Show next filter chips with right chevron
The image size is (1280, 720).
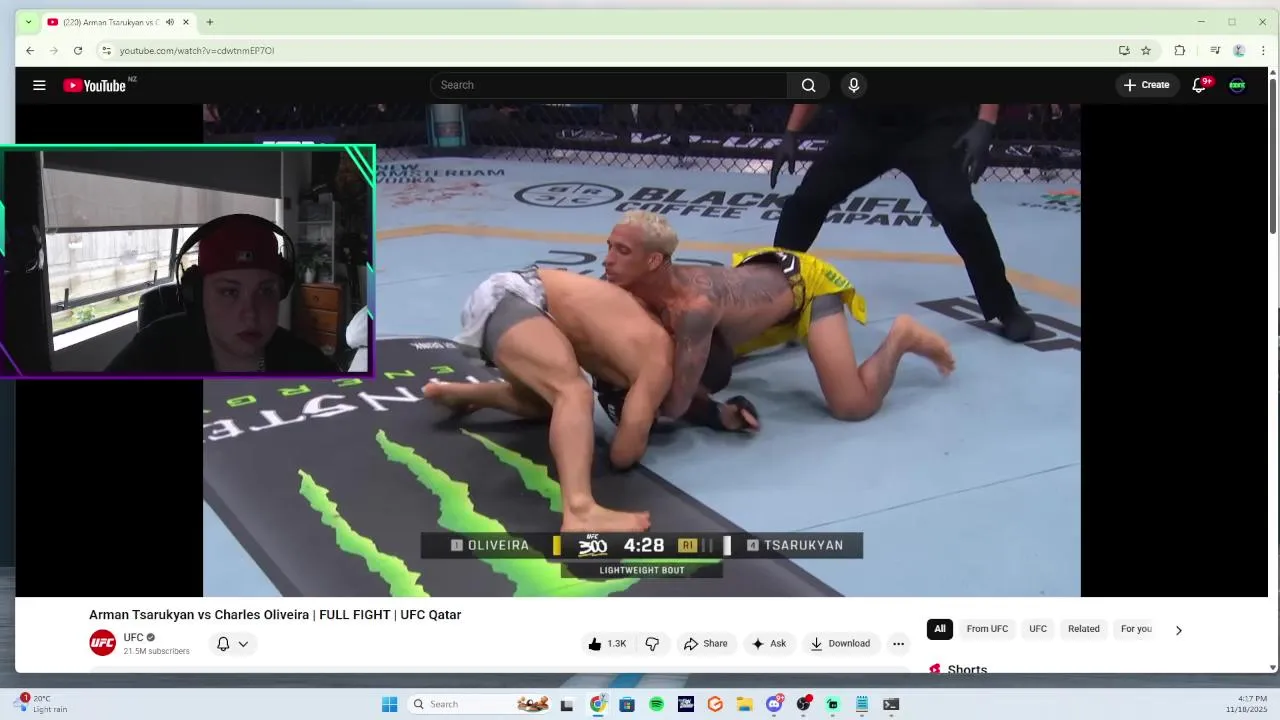(1178, 630)
